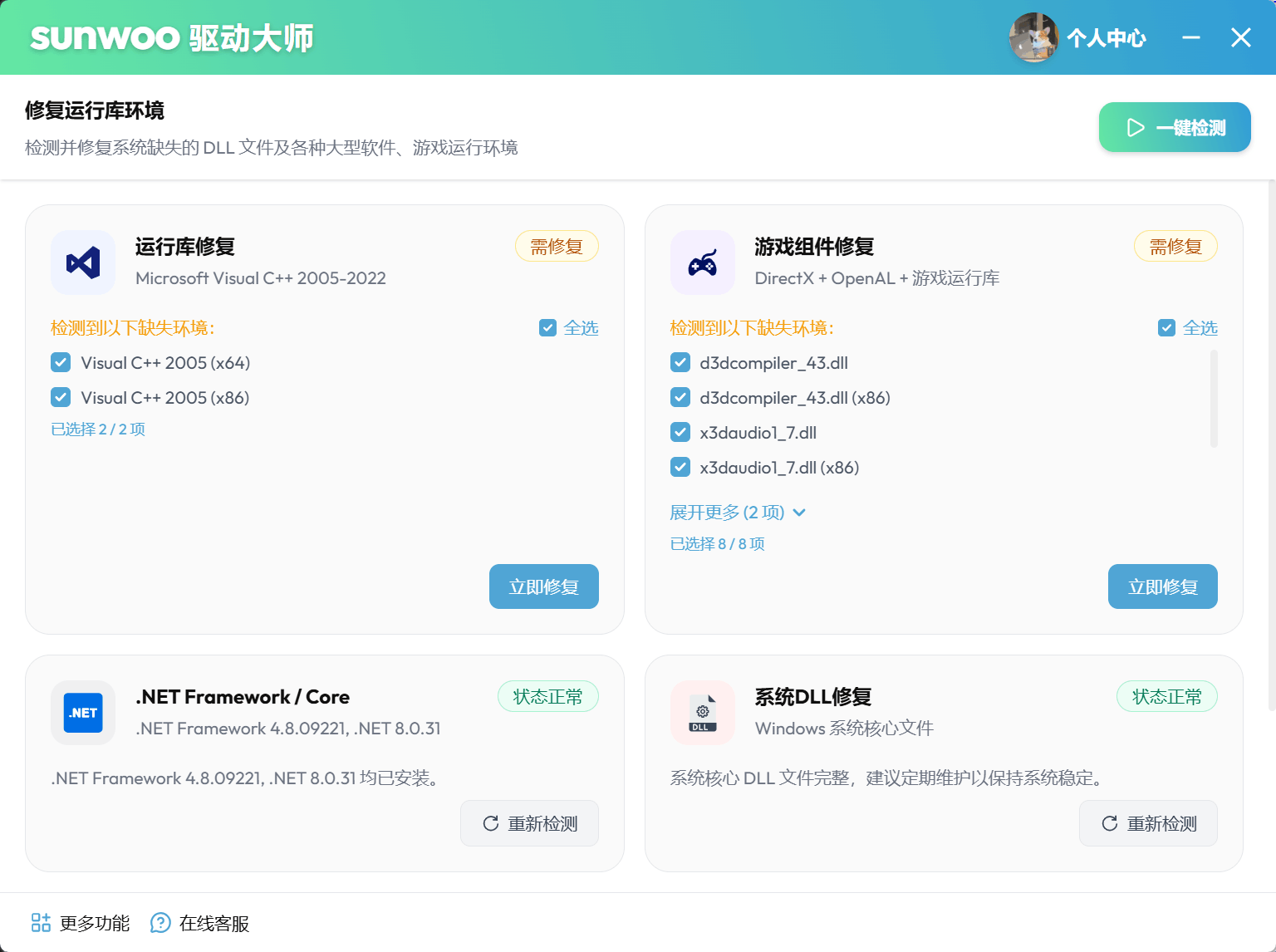This screenshot has height=952, width=1276.
Task: Click the system DLL file icon
Action: (x=703, y=713)
